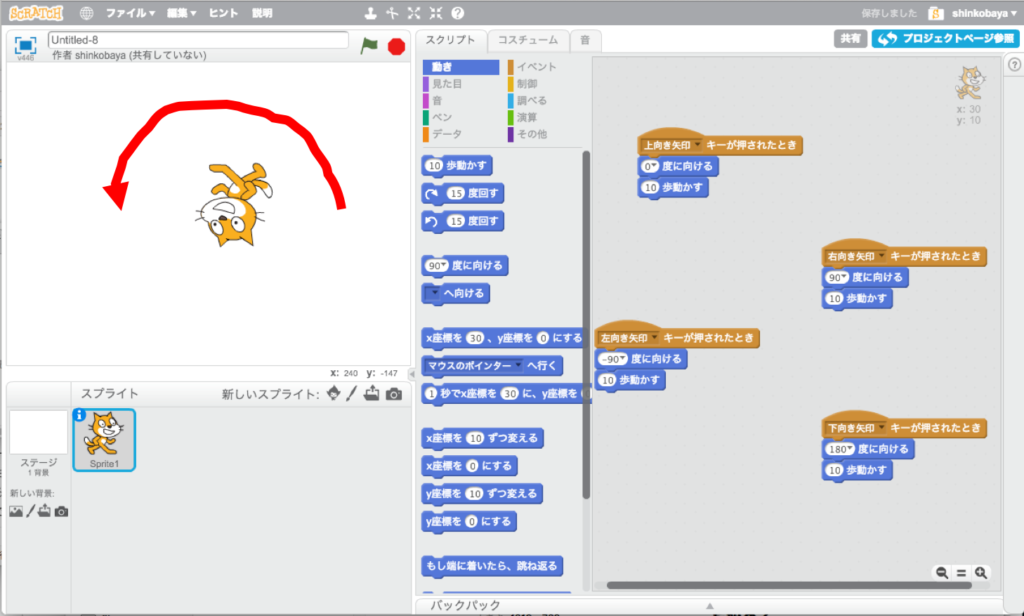Zoom in on the scripts area
1024x616 pixels.
tap(981, 572)
